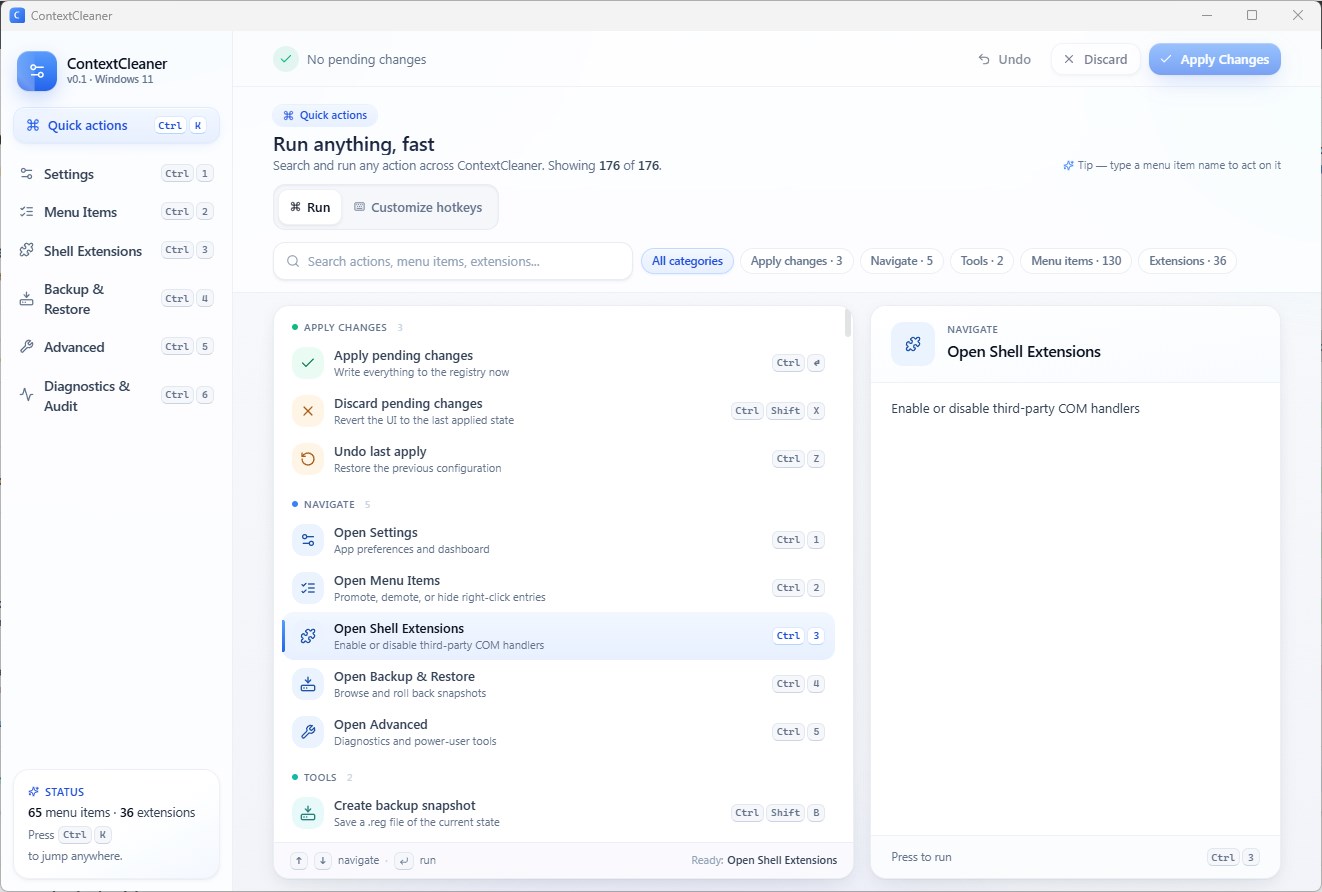Filter by Tools · 2 chip
The image size is (1322, 892).
[x=982, y=261]
